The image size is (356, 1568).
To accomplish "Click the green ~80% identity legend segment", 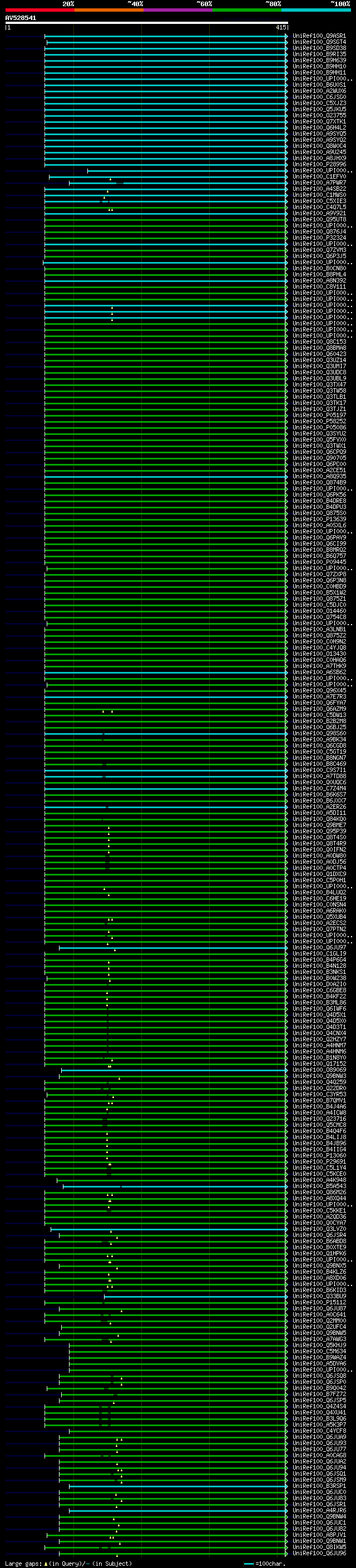I will (247, 10).
